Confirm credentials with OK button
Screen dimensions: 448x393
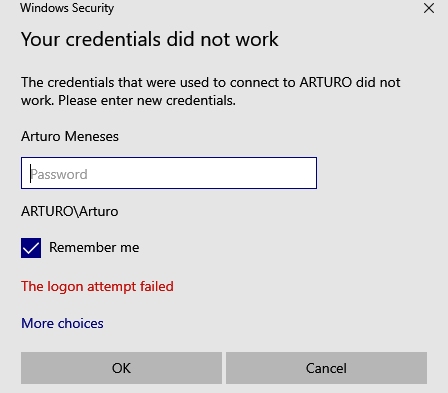coord(121,368)
